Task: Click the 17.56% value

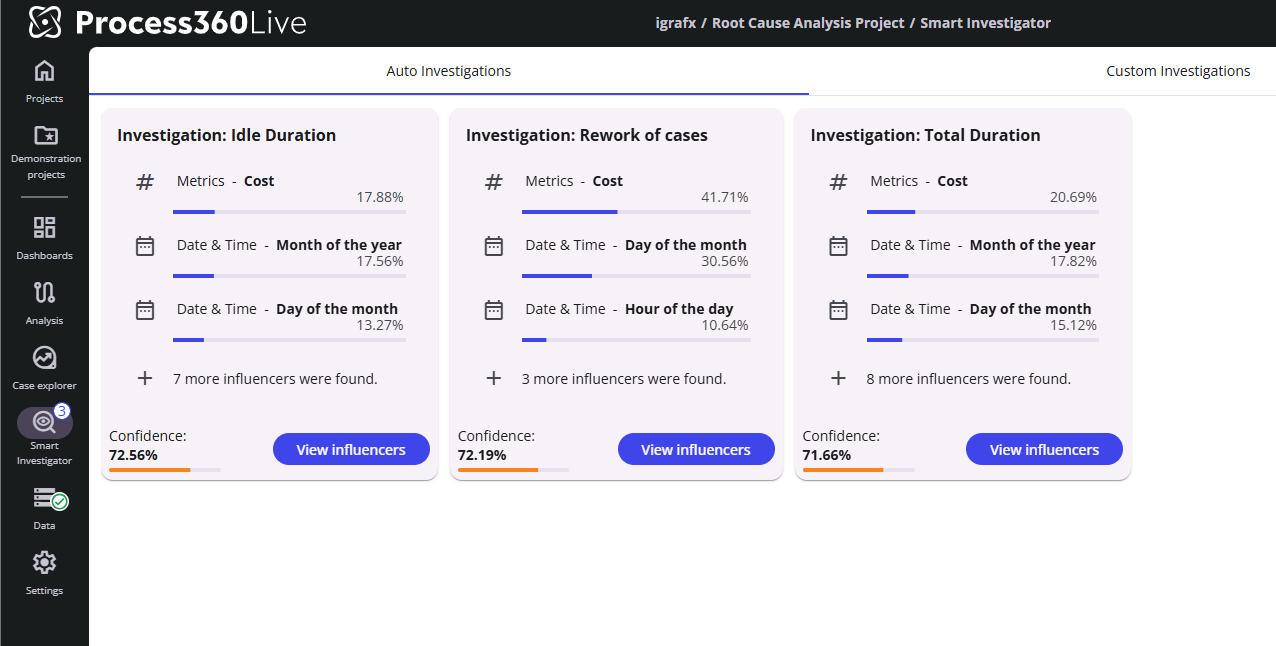Action: [x=380, y=261]
